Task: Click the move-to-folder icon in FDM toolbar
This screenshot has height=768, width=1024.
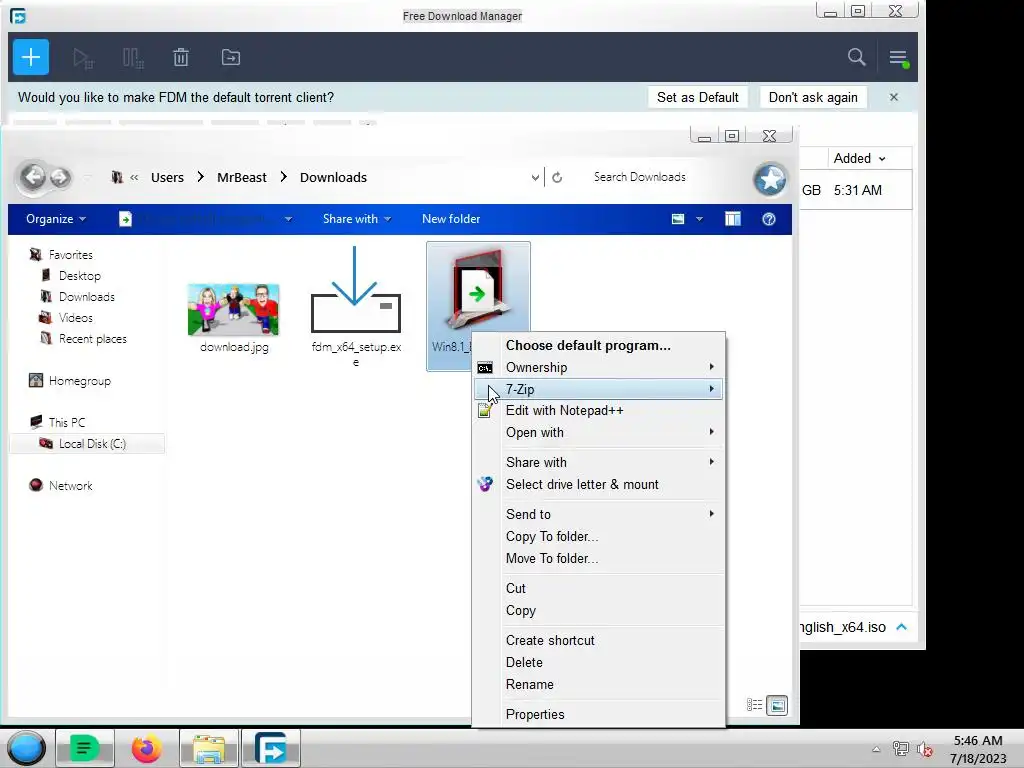Action: click(231, 57)
